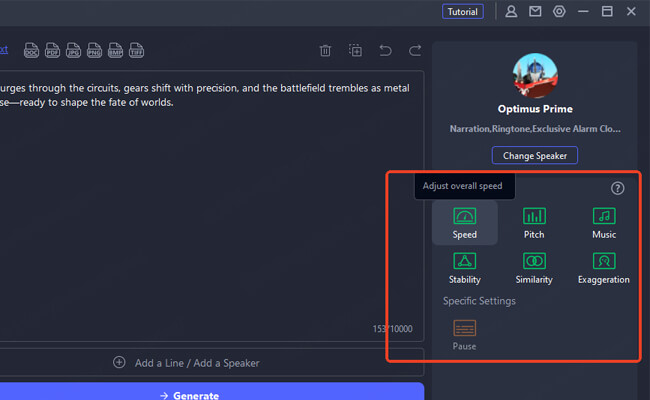
Task: Open the Tutorial
Action: pyautogui.click(x=463, y=12)
